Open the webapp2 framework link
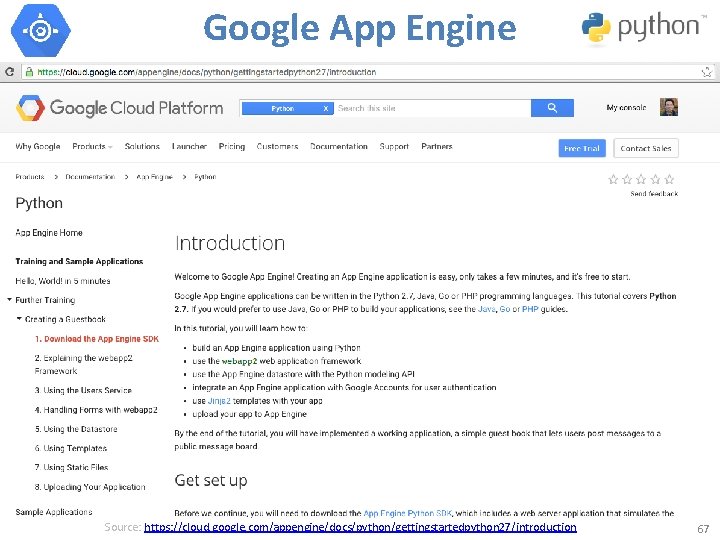 coord(239,361)
